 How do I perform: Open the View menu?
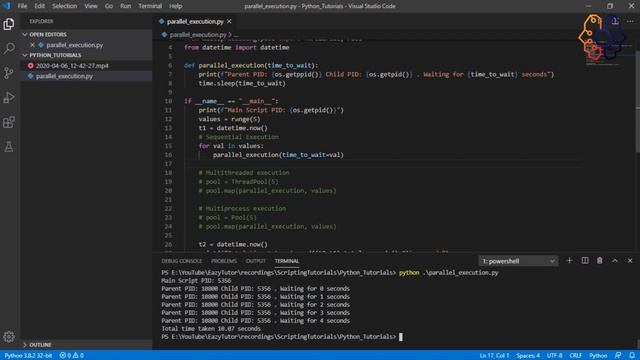[x=91, y=6]
